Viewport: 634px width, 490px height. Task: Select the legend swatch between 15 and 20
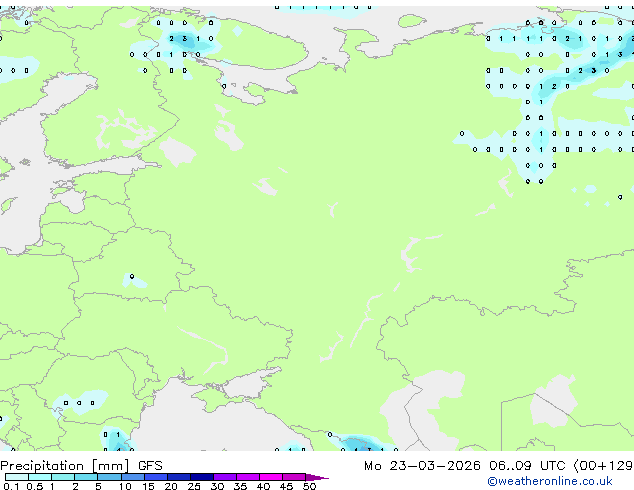(156, 477)
